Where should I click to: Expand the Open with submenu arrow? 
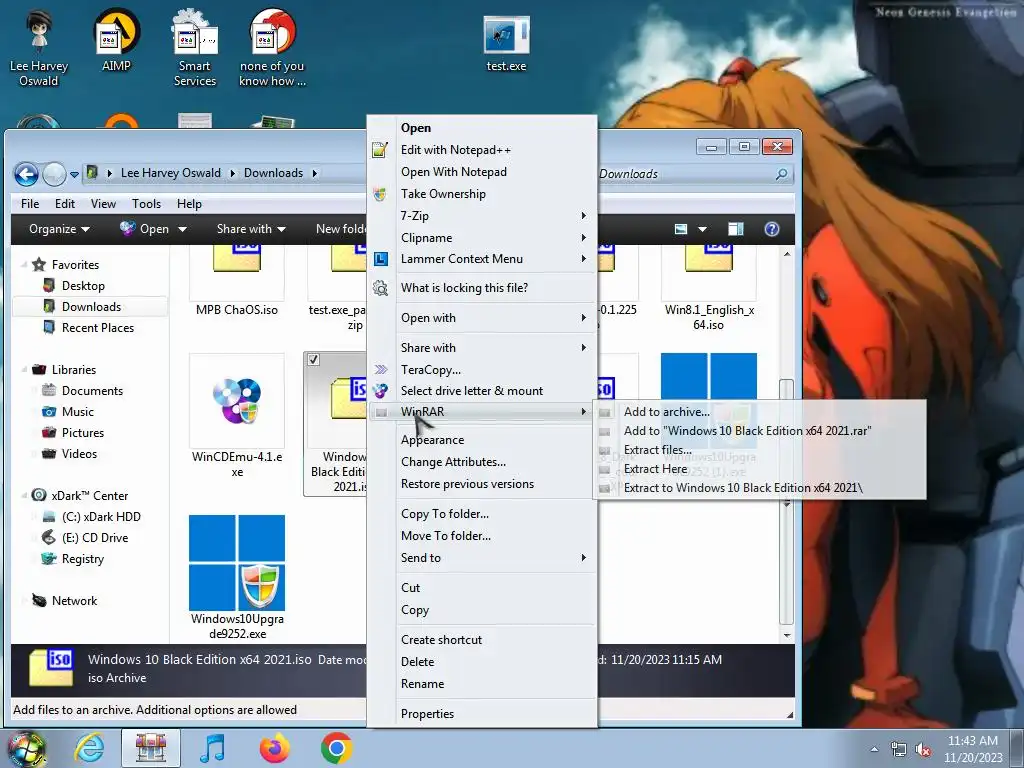(x=583, y=317)
